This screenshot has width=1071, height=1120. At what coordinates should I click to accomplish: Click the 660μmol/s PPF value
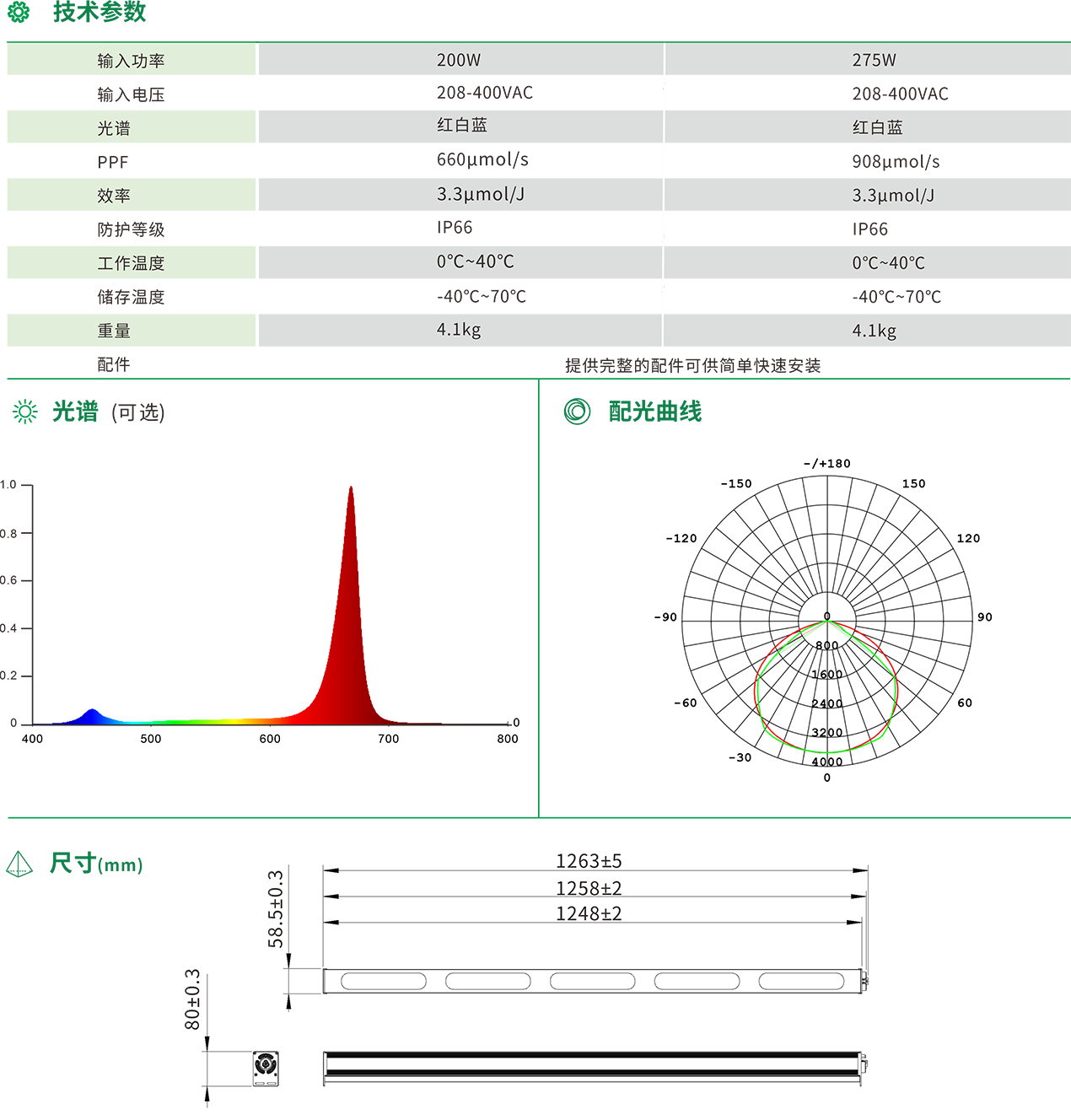tap(482, 159)
